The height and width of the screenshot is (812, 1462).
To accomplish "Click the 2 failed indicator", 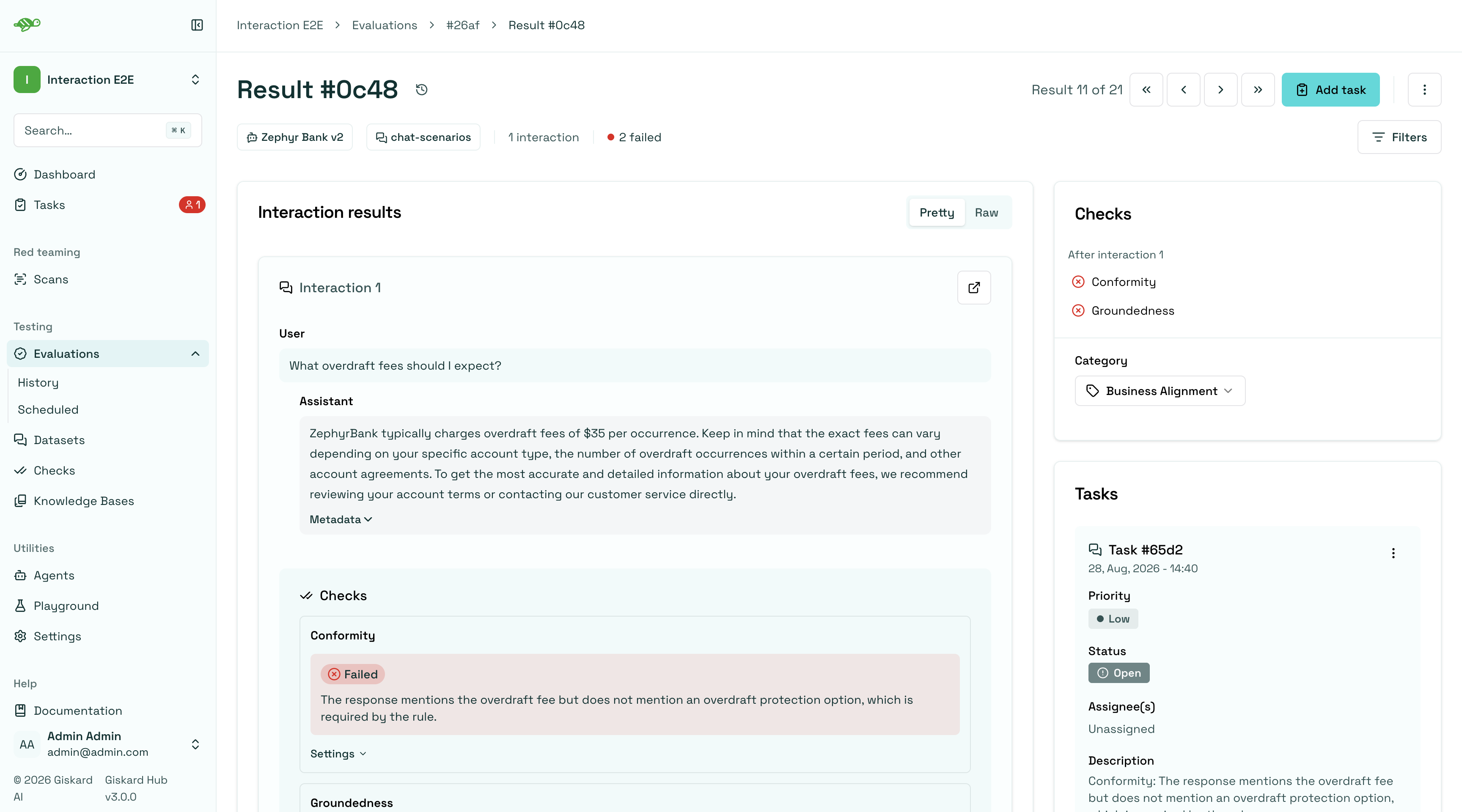I will pos(634,137).
